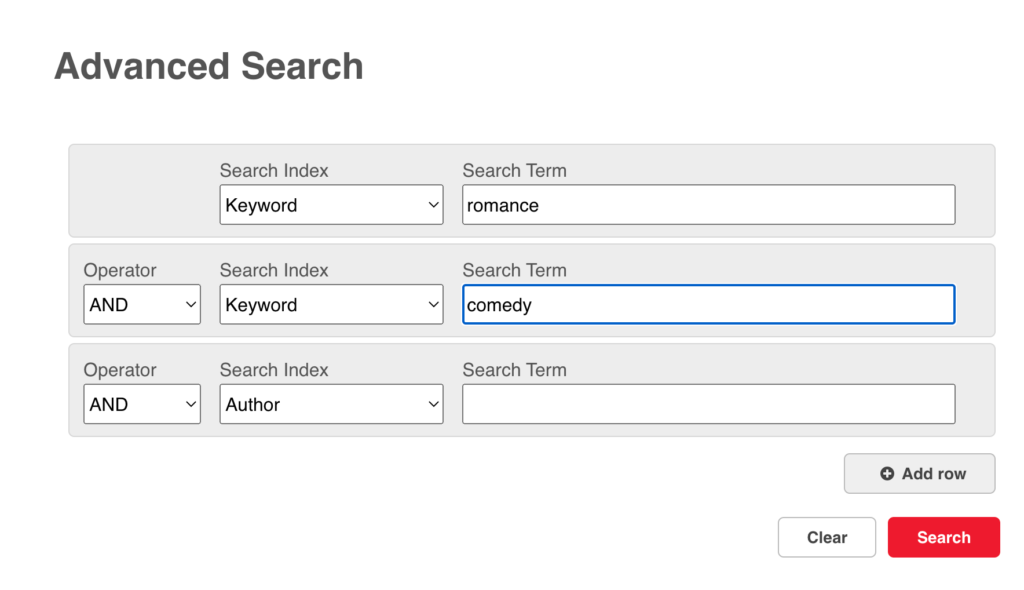
Task: Click the Search Term label above comedy field
Action: point(515,270)
